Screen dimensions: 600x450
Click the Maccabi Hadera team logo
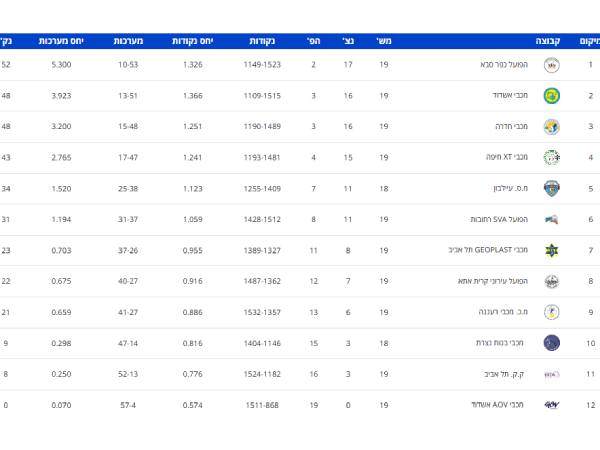[x=551, y=127]
